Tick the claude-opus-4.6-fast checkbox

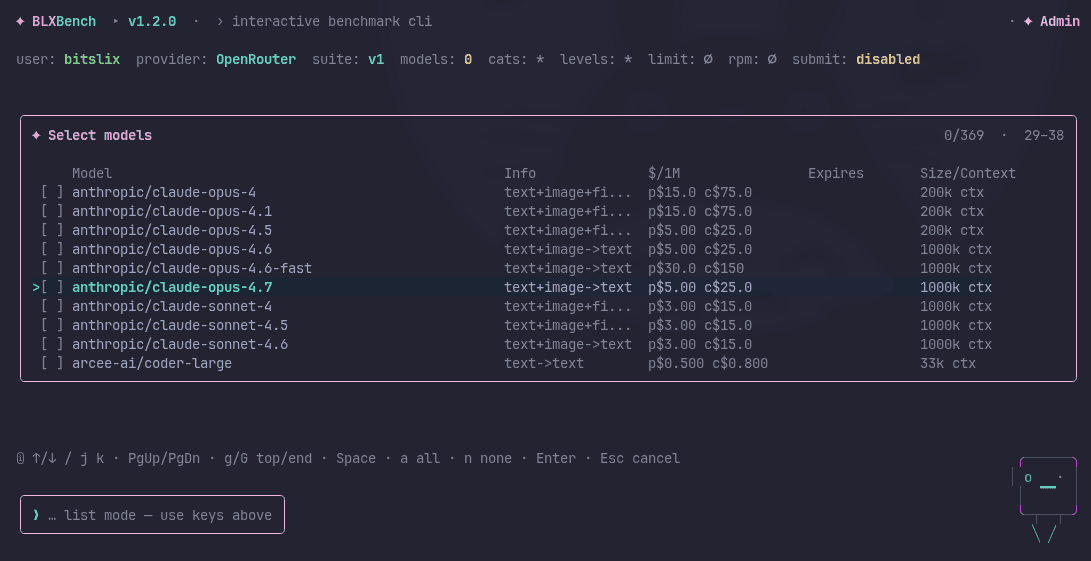[52, 269]
